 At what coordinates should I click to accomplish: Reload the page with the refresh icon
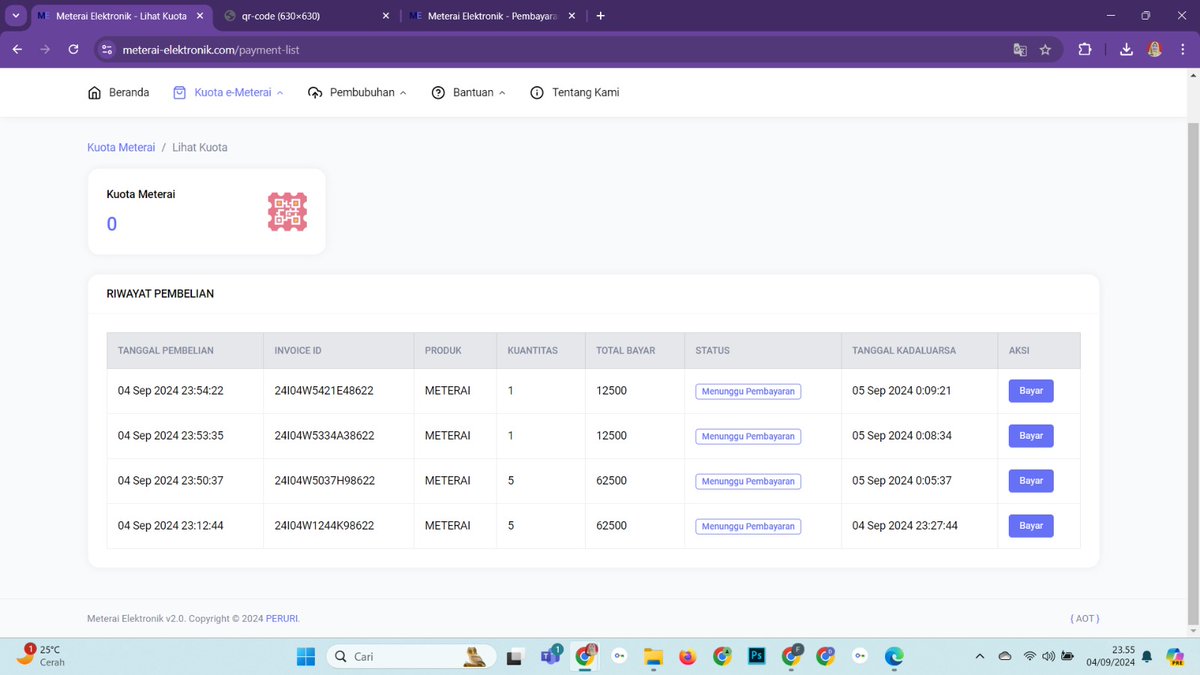[73, 49]
